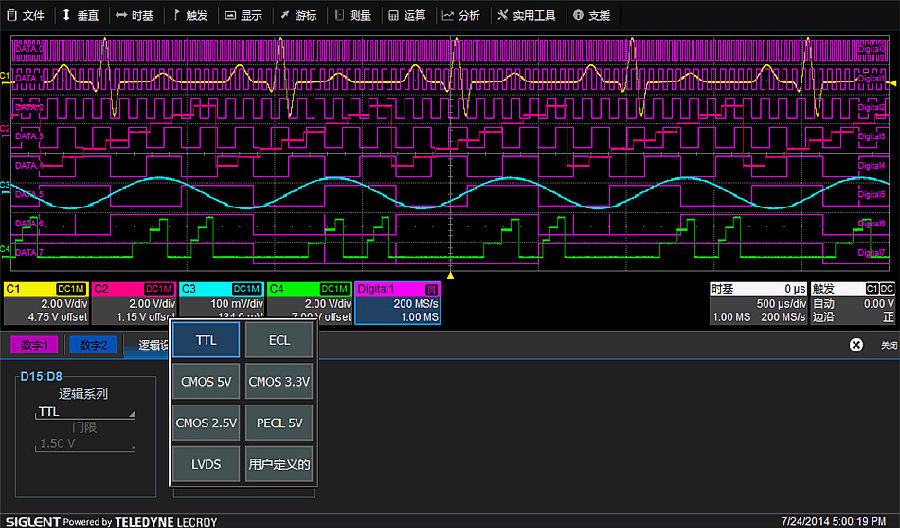Open the 垂直 (Vertical) menu
The width and height of the screenshot is (900, 528).
(x=80, y=15)
